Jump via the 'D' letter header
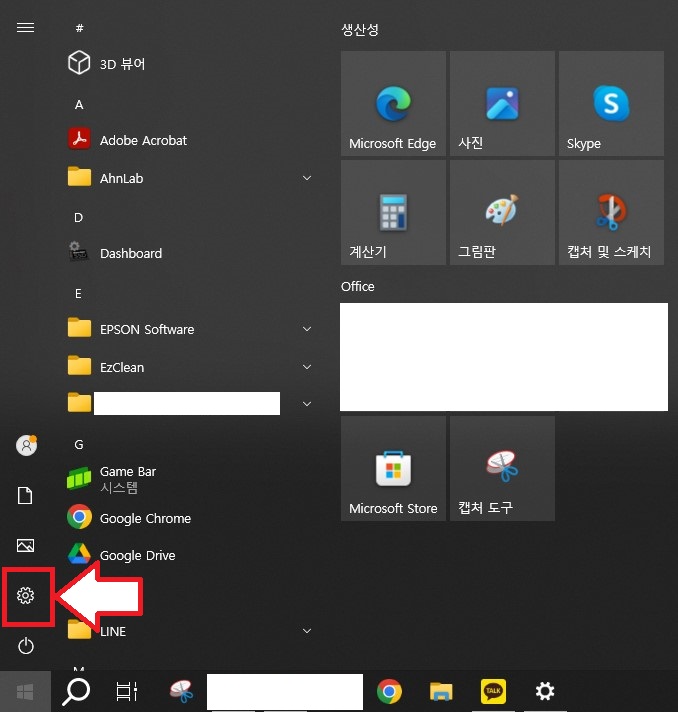This screenshot has width=678, height=712. point(79,218)
